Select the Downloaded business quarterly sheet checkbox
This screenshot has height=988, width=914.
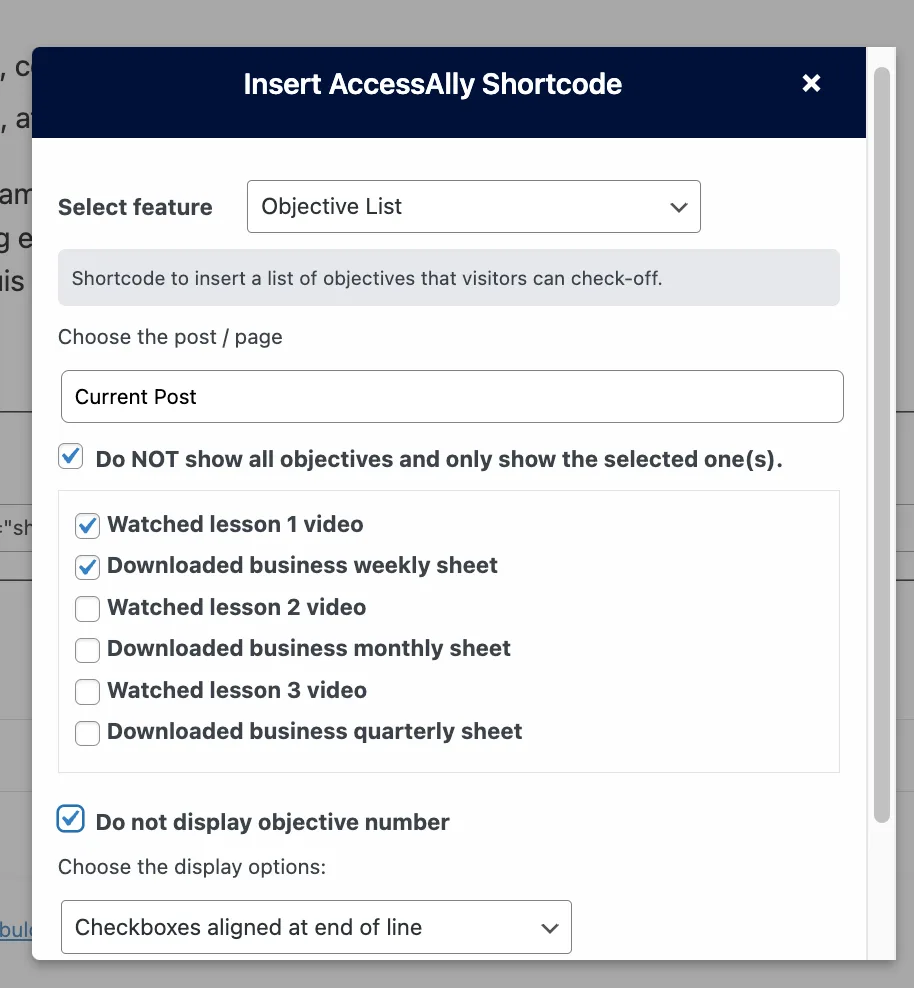coord(88,733)
